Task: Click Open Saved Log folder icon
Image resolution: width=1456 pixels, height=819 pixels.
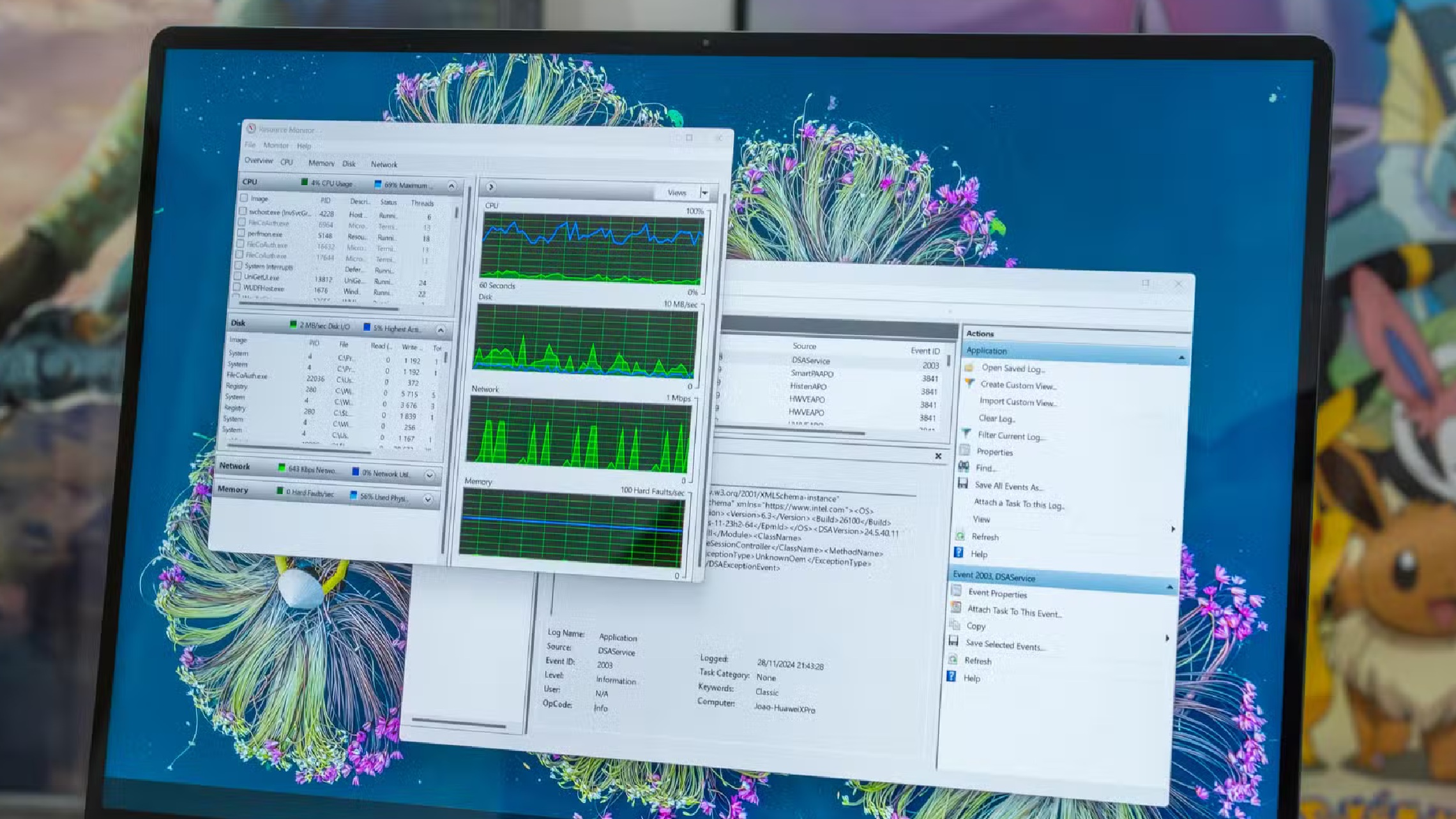Action: pyautogui.click(x=969, y=368)
